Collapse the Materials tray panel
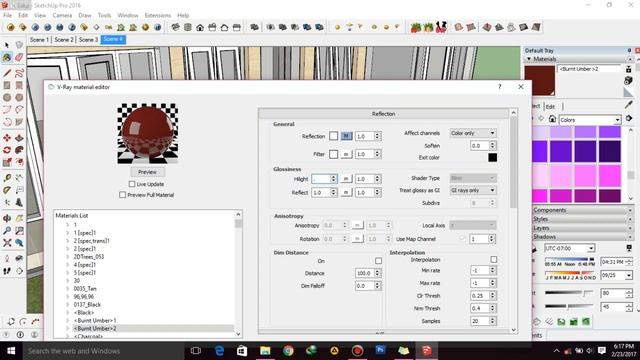Image resolution: width=640 pixels, height=360 pixels. click(x=579, y=59)
